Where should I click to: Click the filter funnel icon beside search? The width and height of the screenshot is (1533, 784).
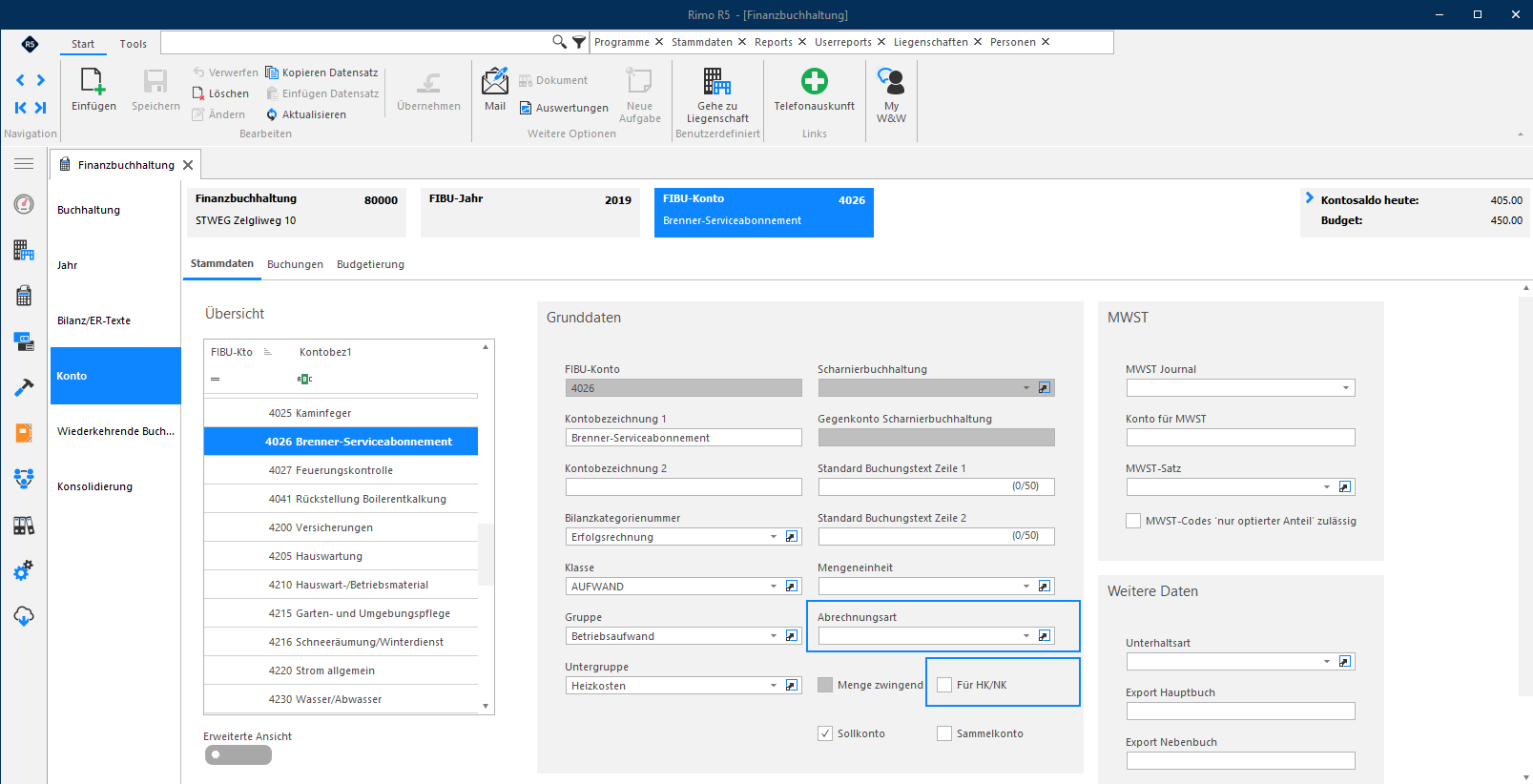[x=579, y=42]
